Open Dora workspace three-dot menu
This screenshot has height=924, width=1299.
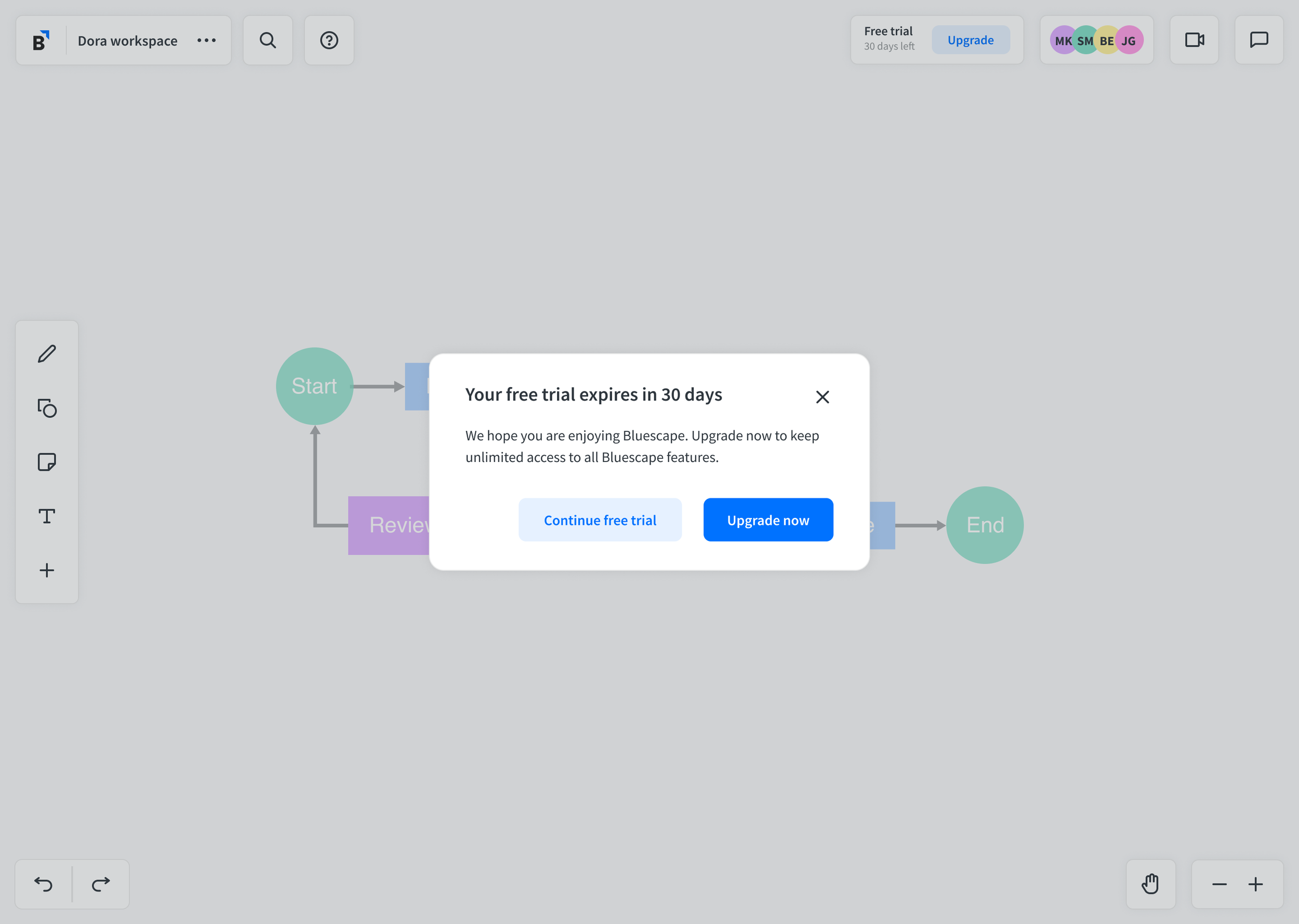(x=206, y=41)
